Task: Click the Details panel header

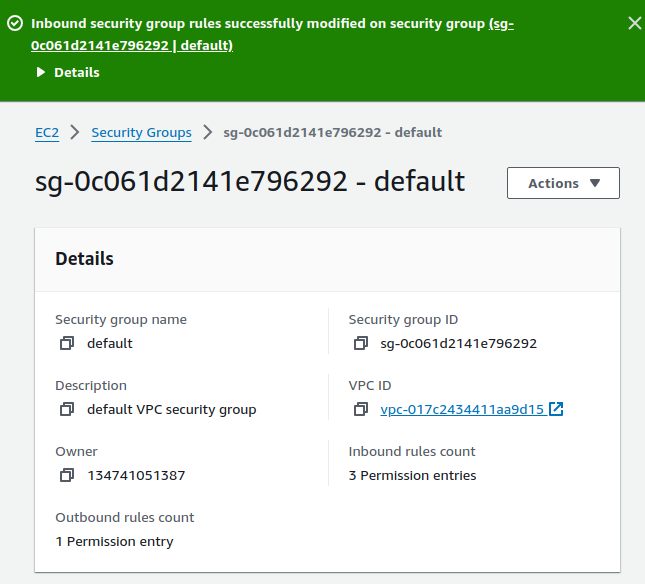Action: point(85,259)
